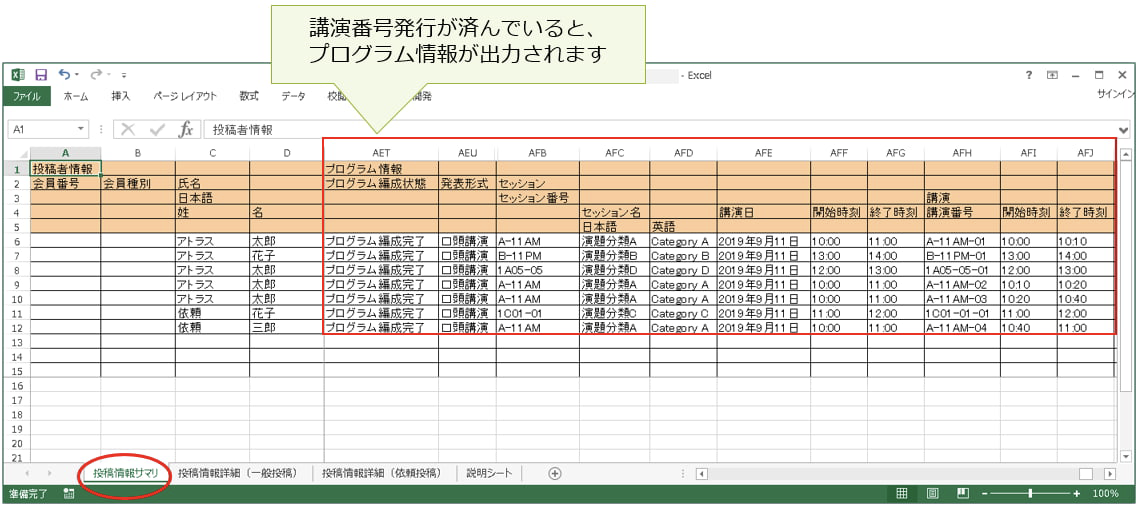Select cell containing 演題分類C
1138x506 pixels.
pyautogui.click(x=615, y=314)
